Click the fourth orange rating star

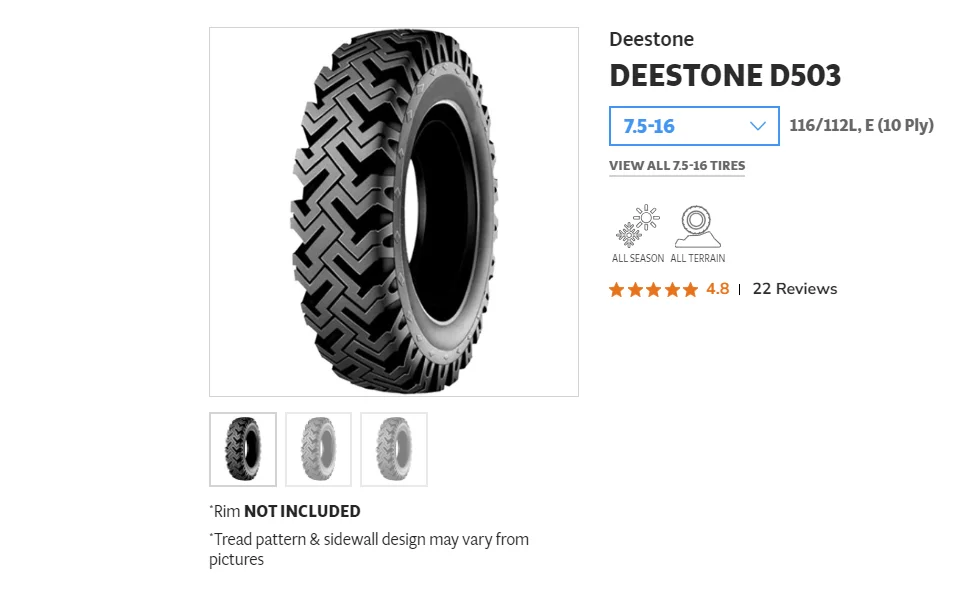pyautogui.click(x=671, y=290)
